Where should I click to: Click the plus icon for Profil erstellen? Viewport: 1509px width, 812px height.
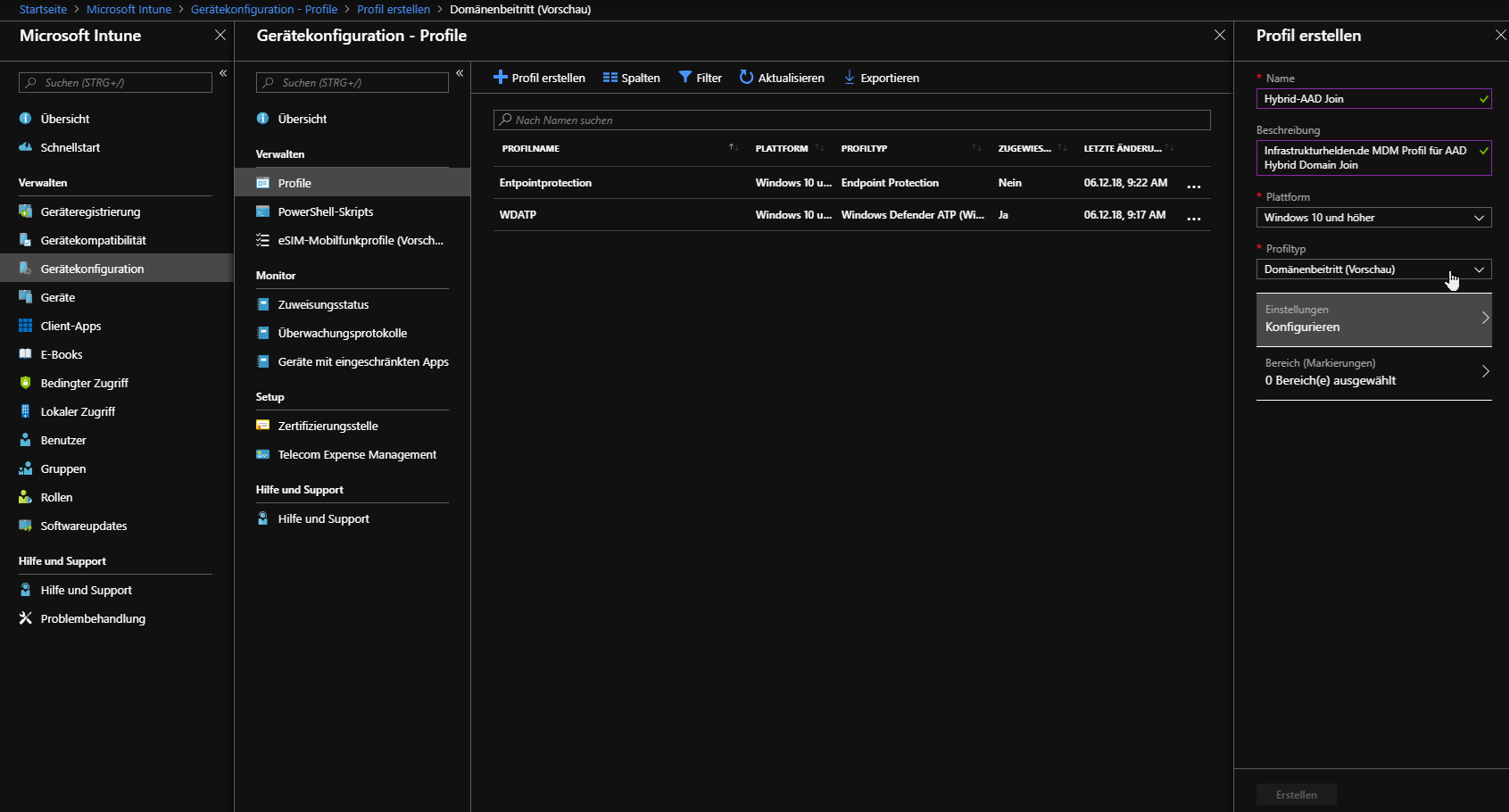tap(501, 78)
